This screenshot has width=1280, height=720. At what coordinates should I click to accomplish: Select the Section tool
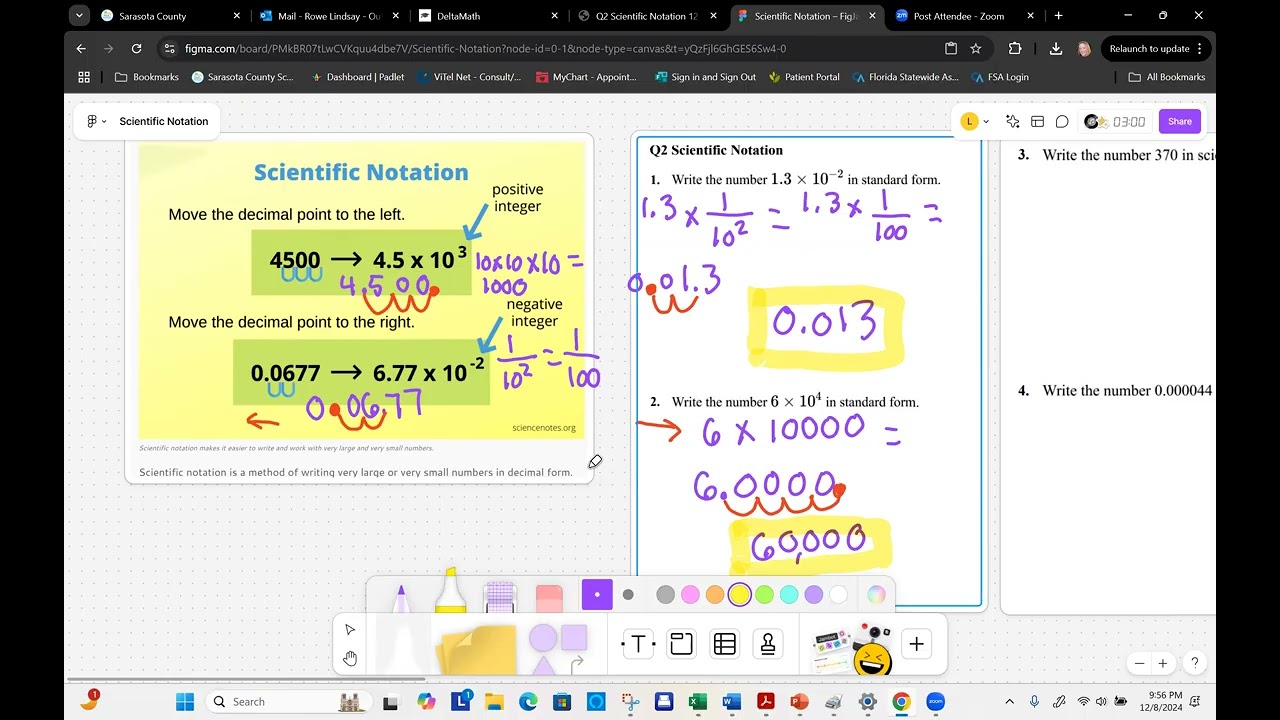click(681, 644)
